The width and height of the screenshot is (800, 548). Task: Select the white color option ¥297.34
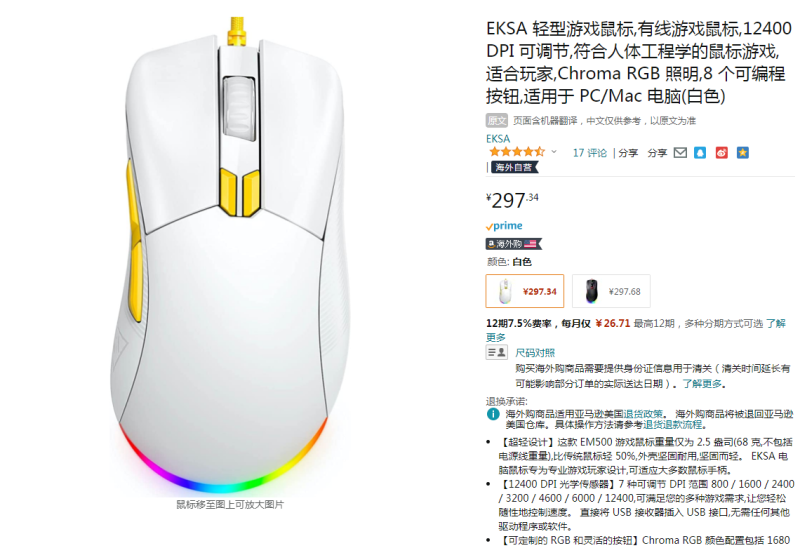[524, 291]
